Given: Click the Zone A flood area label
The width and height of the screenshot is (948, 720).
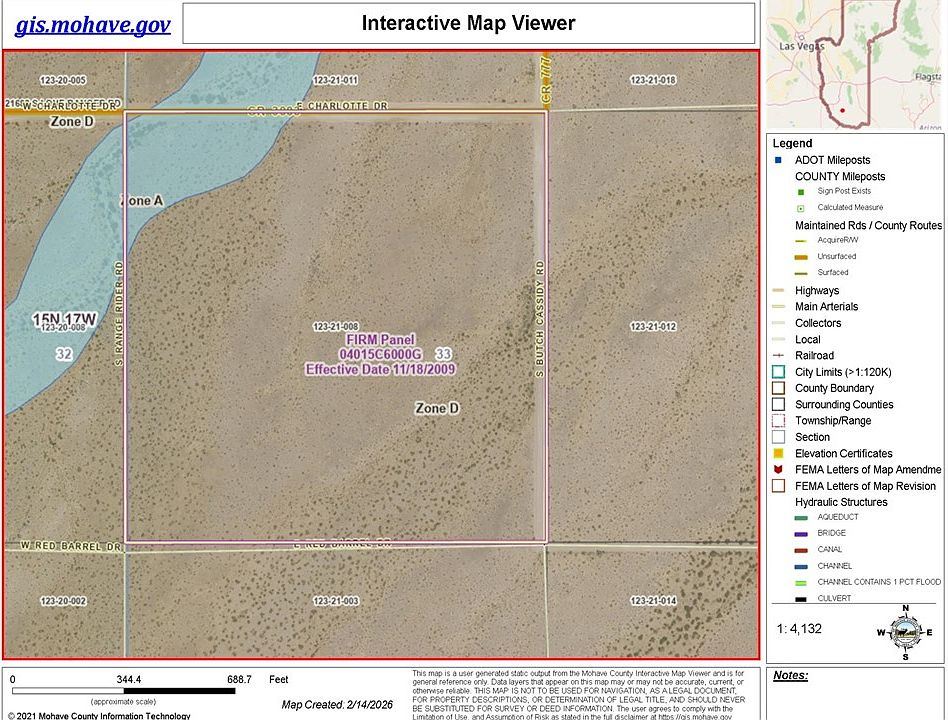Looking at the screenshot, I should [x=141, y=201].
